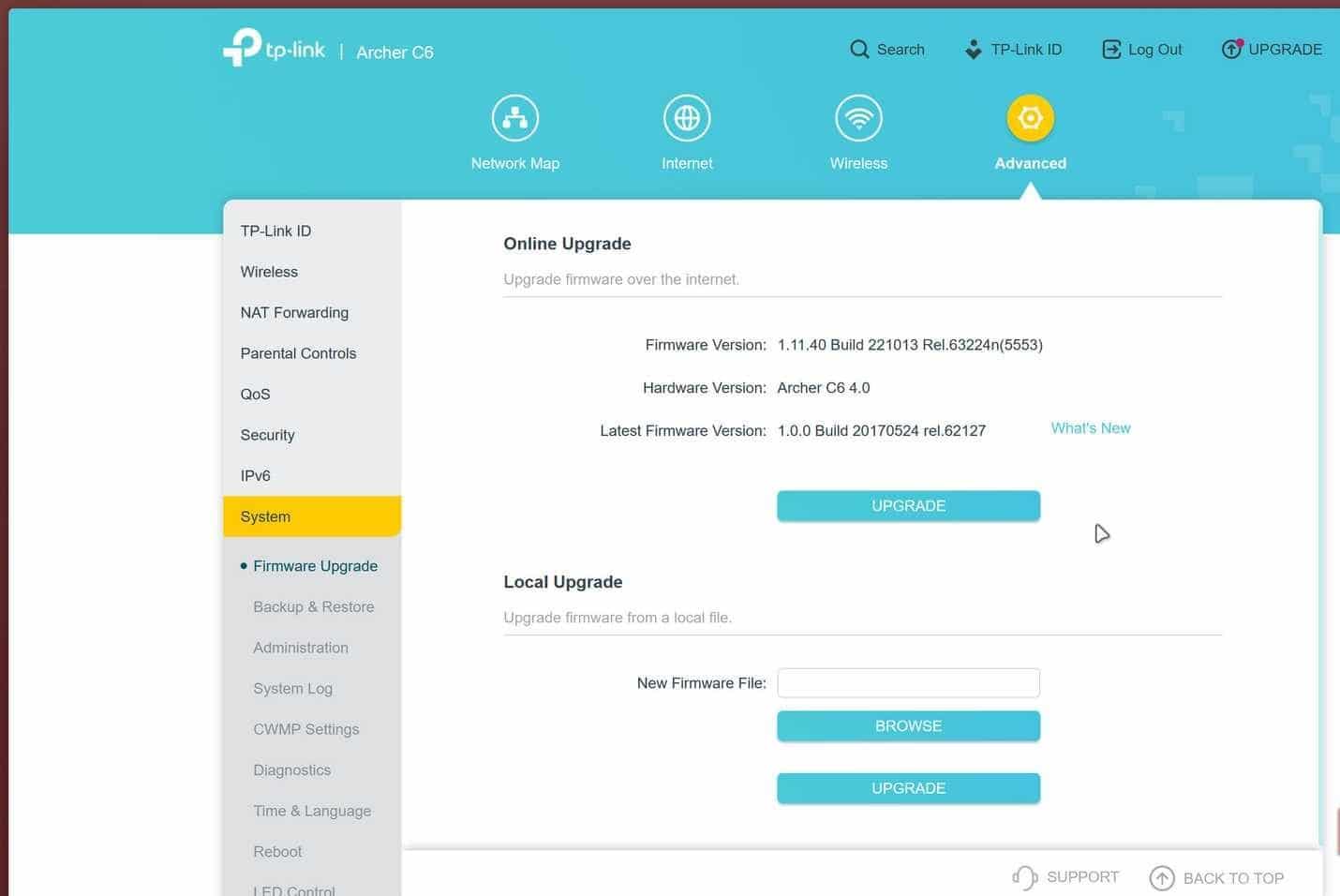Image resolution: width=1340 pixels, height=896 pixels.
Task: Open System Log page
Action: [x=292, y=688]
